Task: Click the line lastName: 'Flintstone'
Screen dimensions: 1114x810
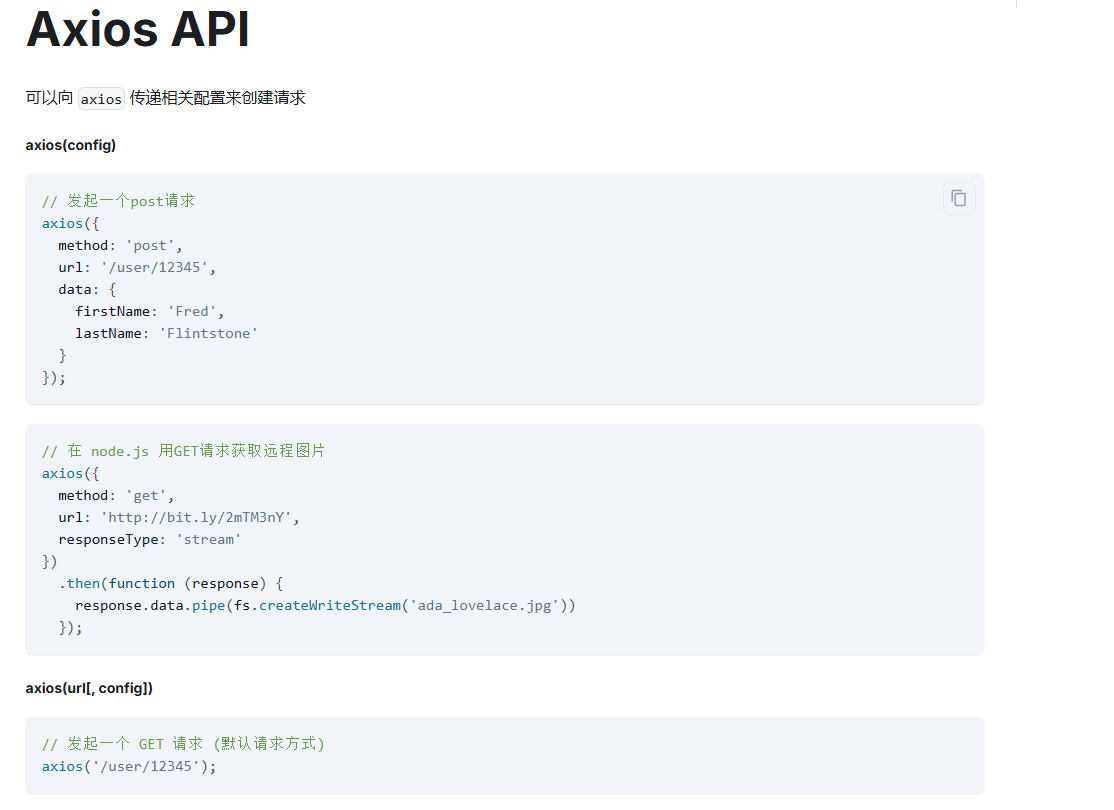Action: click(x=166, y=333)
